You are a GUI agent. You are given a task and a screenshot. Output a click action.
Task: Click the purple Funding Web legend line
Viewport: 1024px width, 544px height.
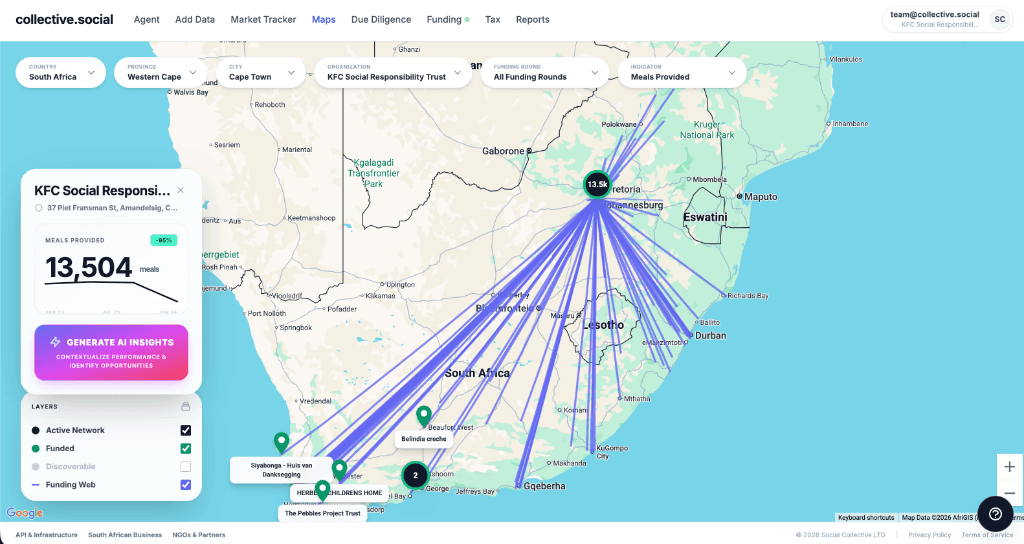tap(36, 485)
